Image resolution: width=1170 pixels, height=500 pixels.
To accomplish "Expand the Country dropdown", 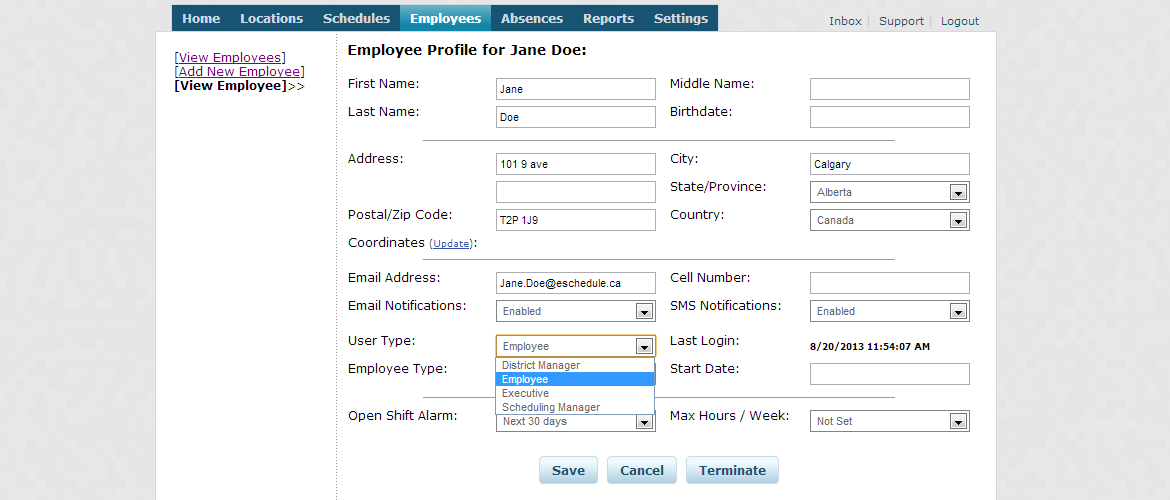I will (x=889, y=220).
